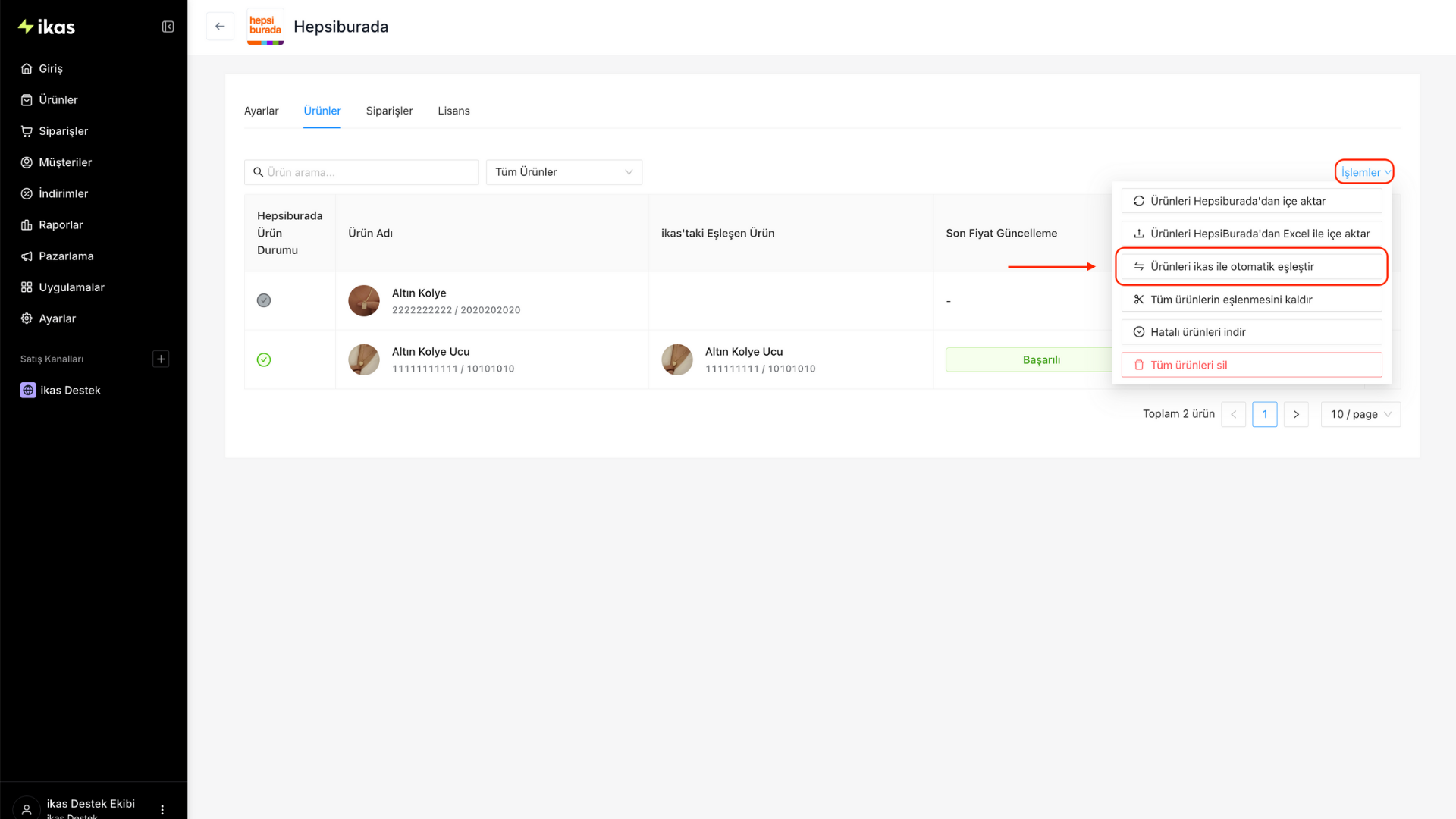Click the ikas Destek globe icon
The width and height of the screenshot is (1456, 819).
click(x=28, y=391)
